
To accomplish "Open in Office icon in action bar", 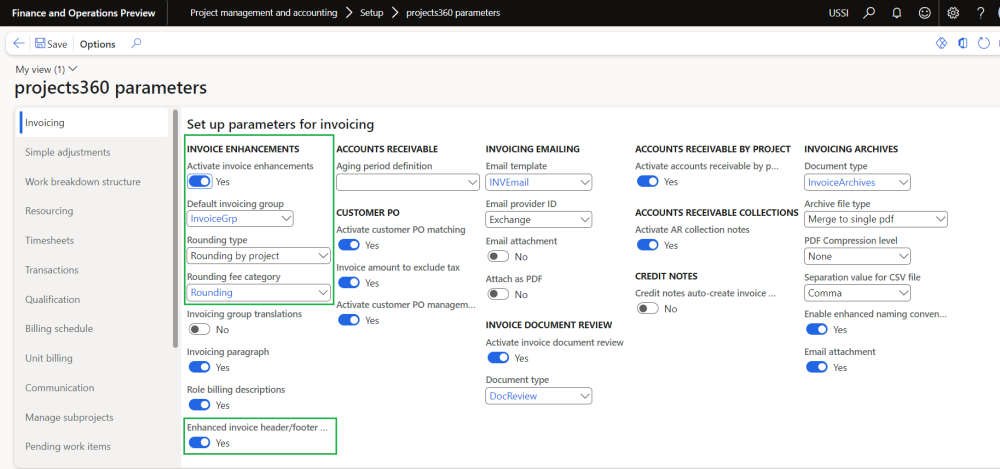I will coord(962,44).
